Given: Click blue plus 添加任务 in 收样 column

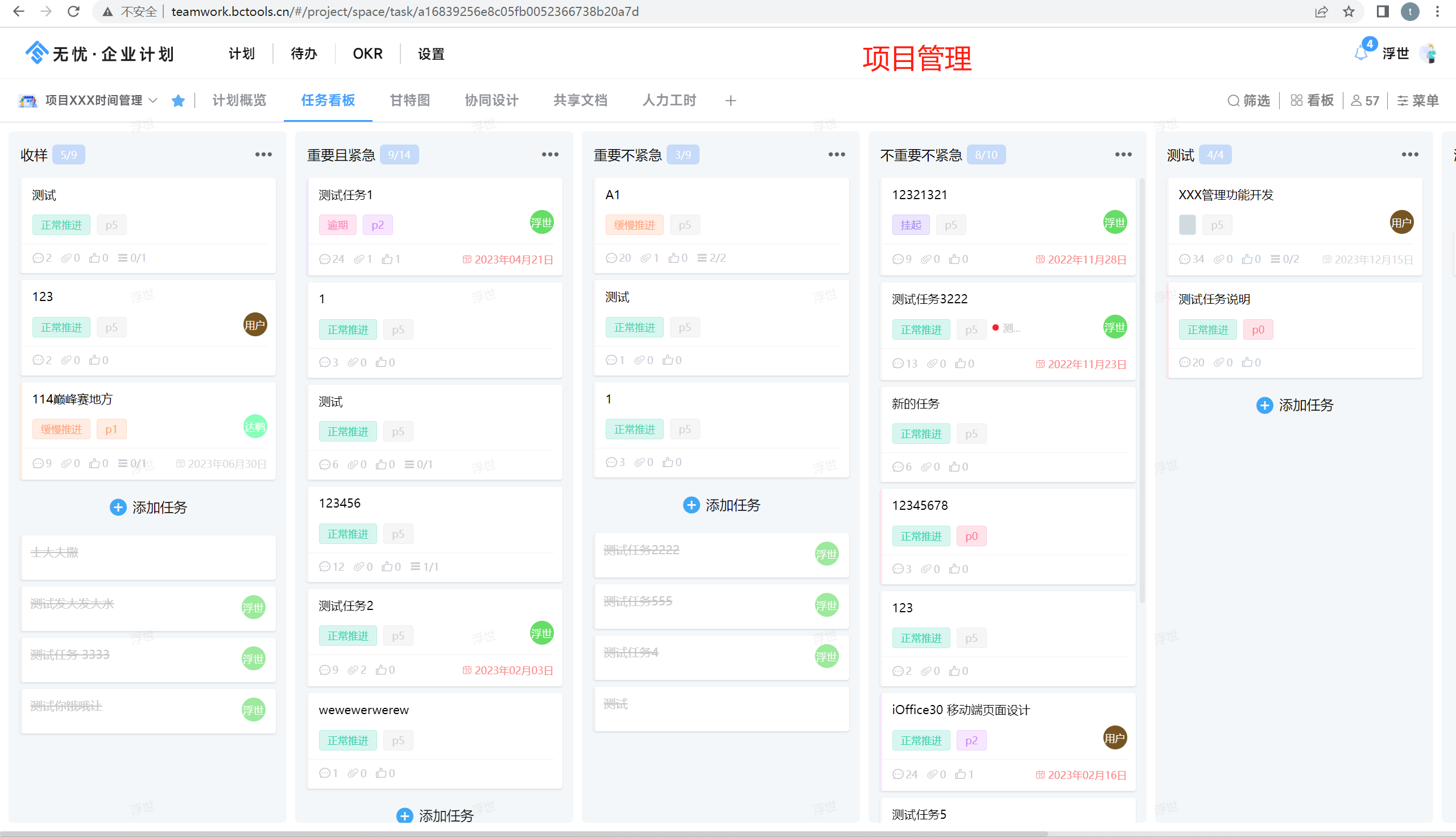Looking at the screenshot, I should 118,507.
